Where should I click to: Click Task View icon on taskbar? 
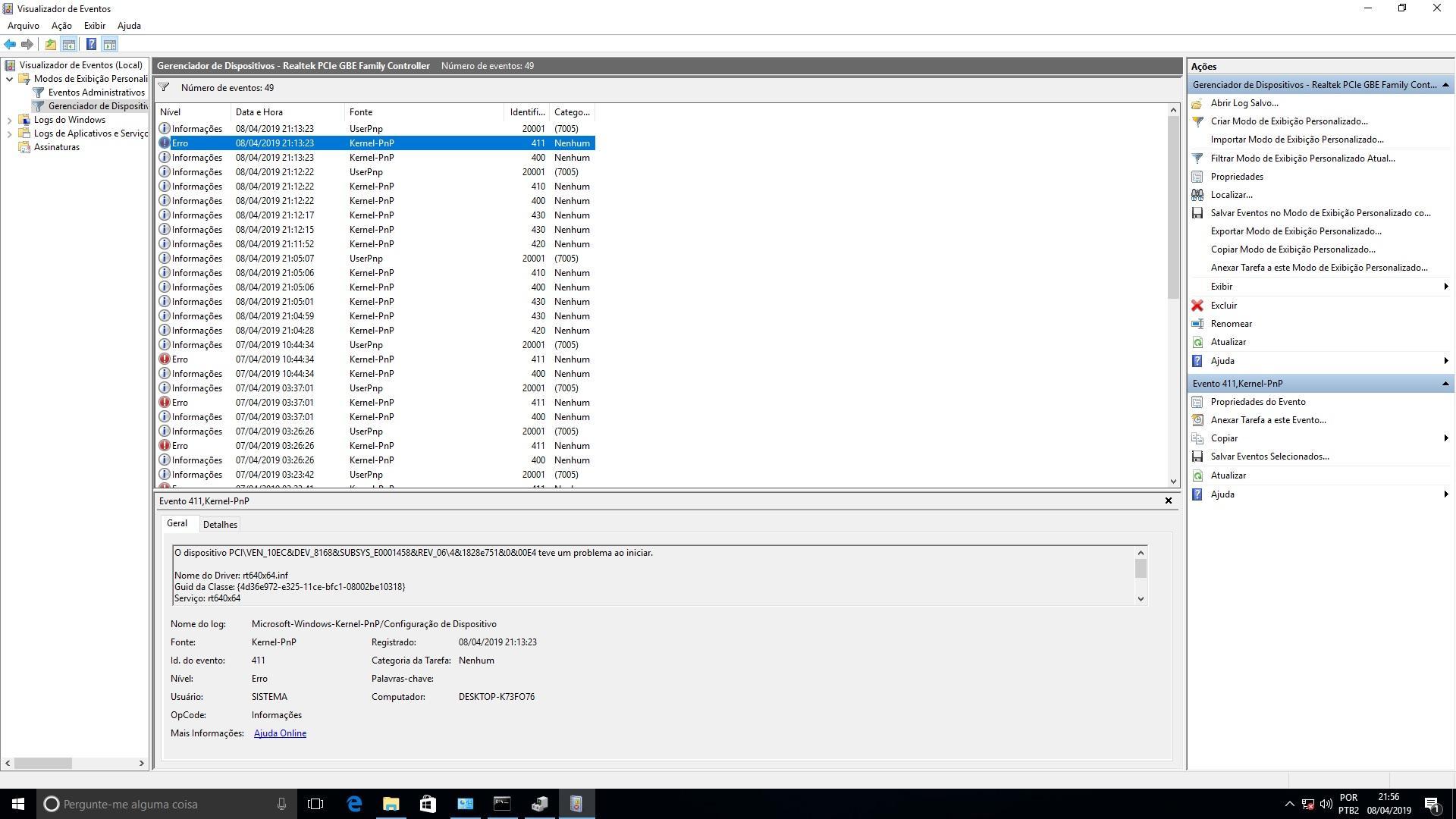315,804
